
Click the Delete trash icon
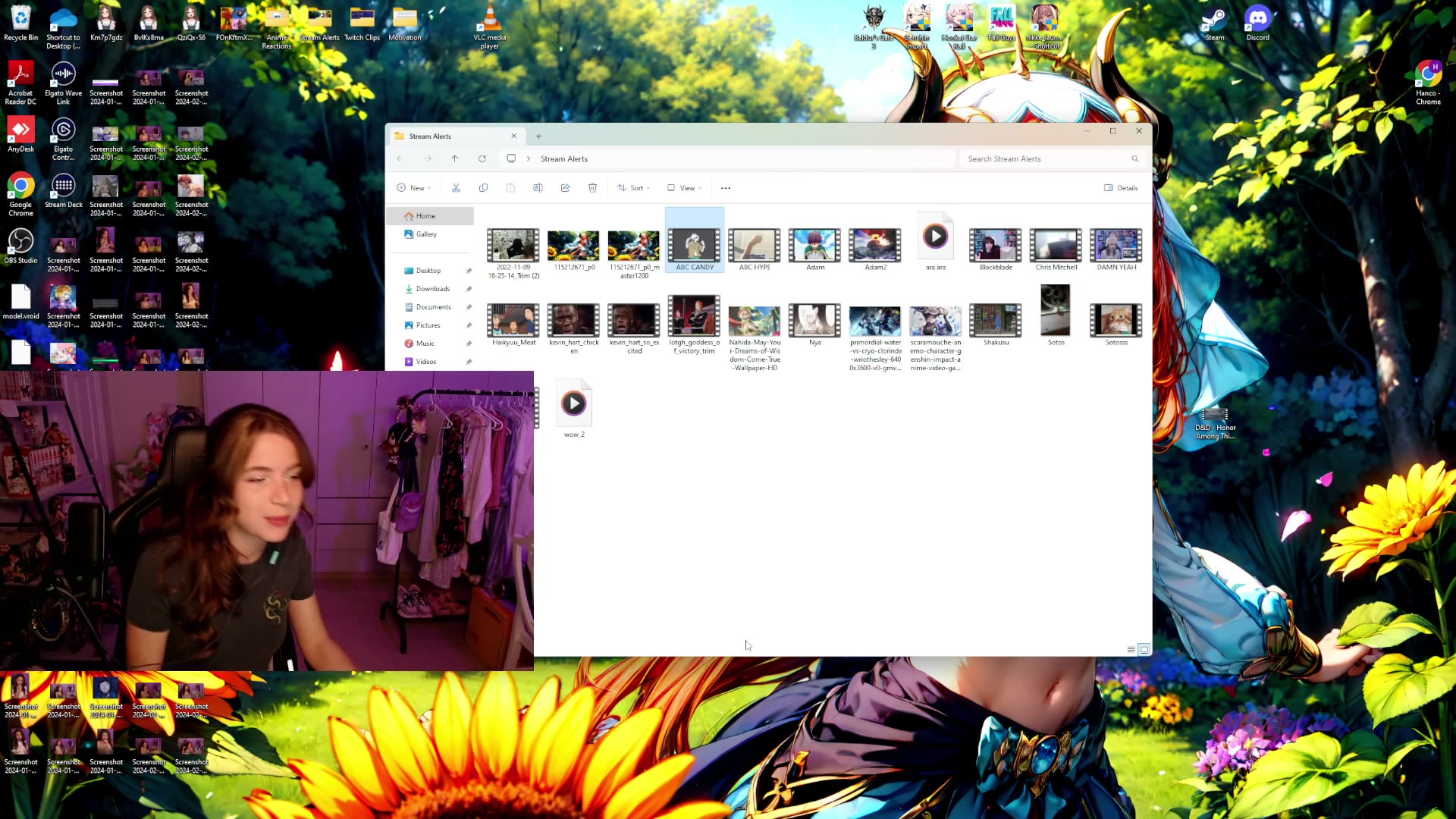[x=592, y=188]
